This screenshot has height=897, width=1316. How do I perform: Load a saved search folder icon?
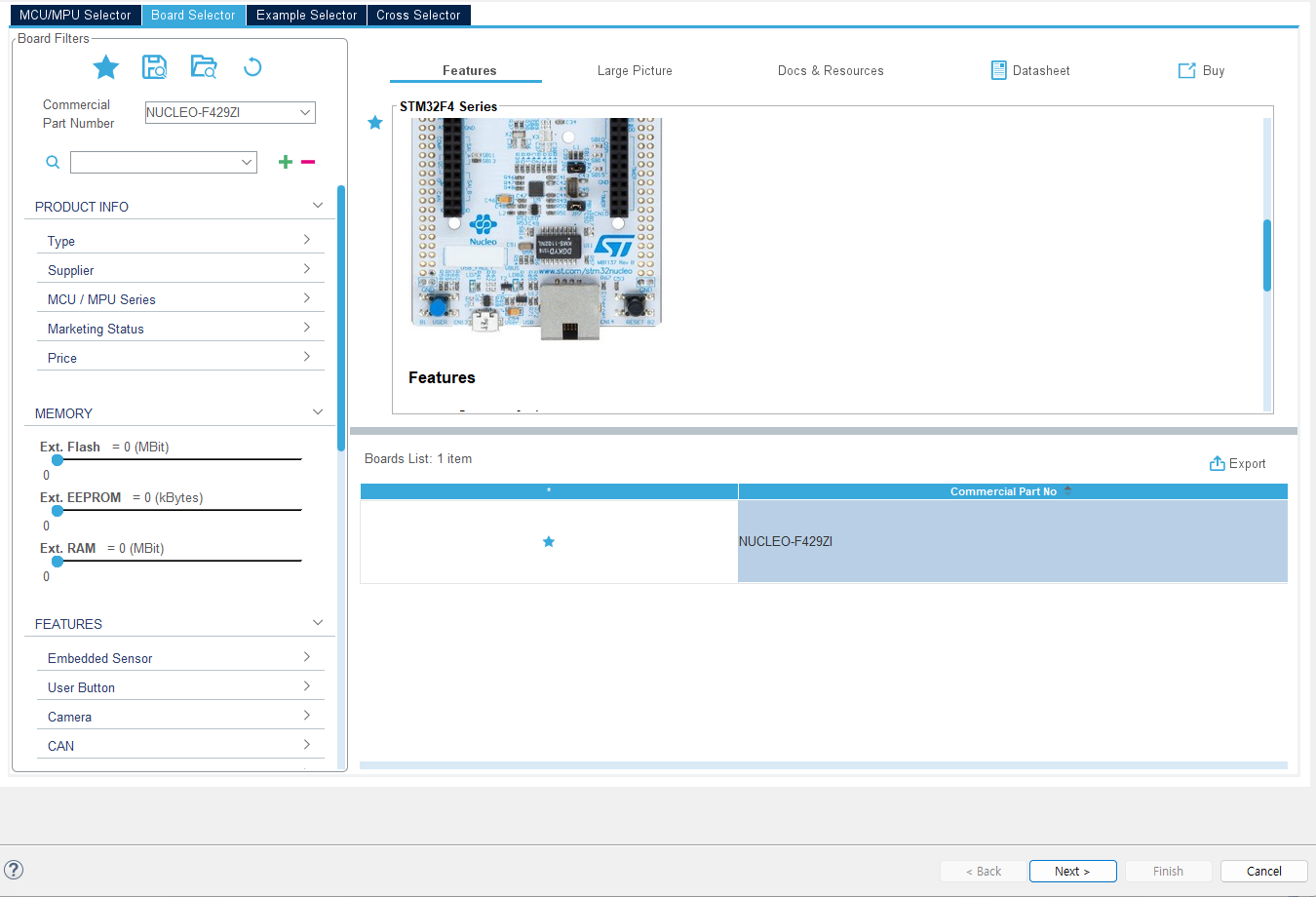tap(204, 66)
